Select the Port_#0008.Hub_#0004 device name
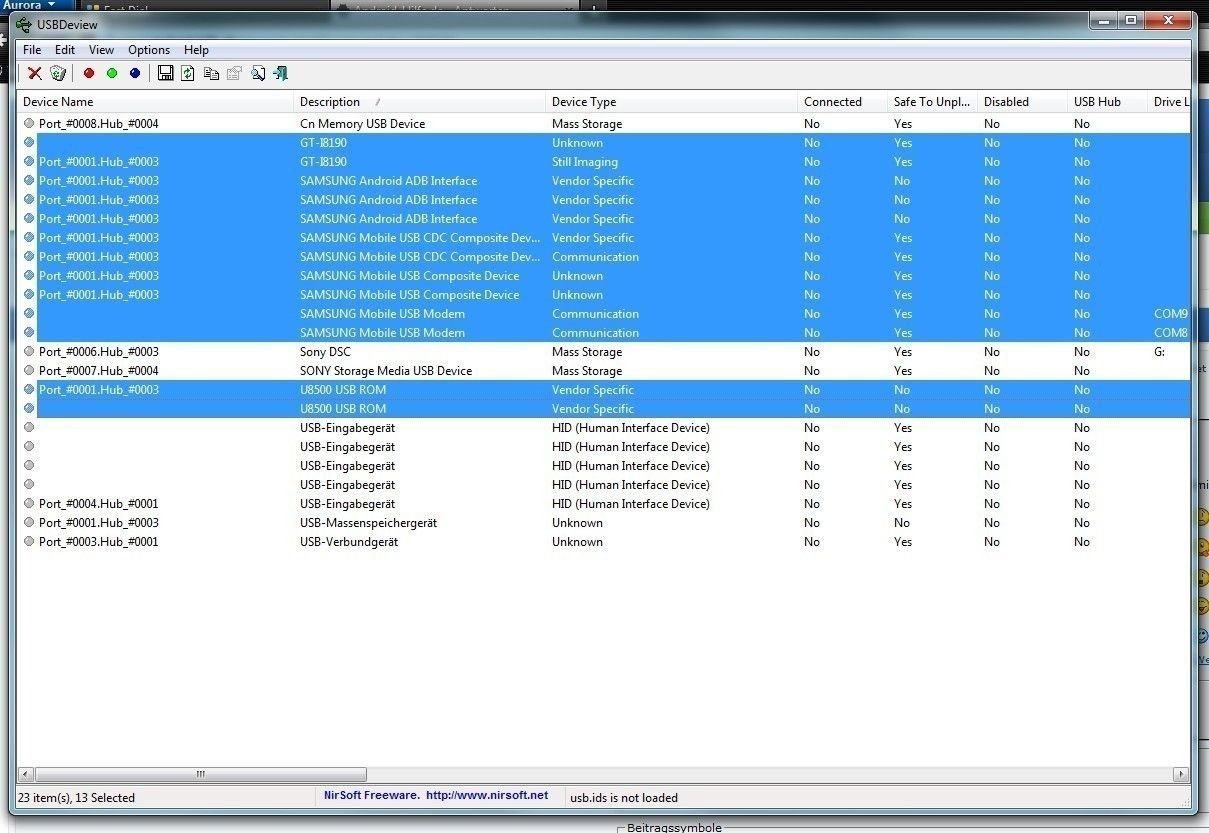 pyautogui.click(x=99, y=124)
